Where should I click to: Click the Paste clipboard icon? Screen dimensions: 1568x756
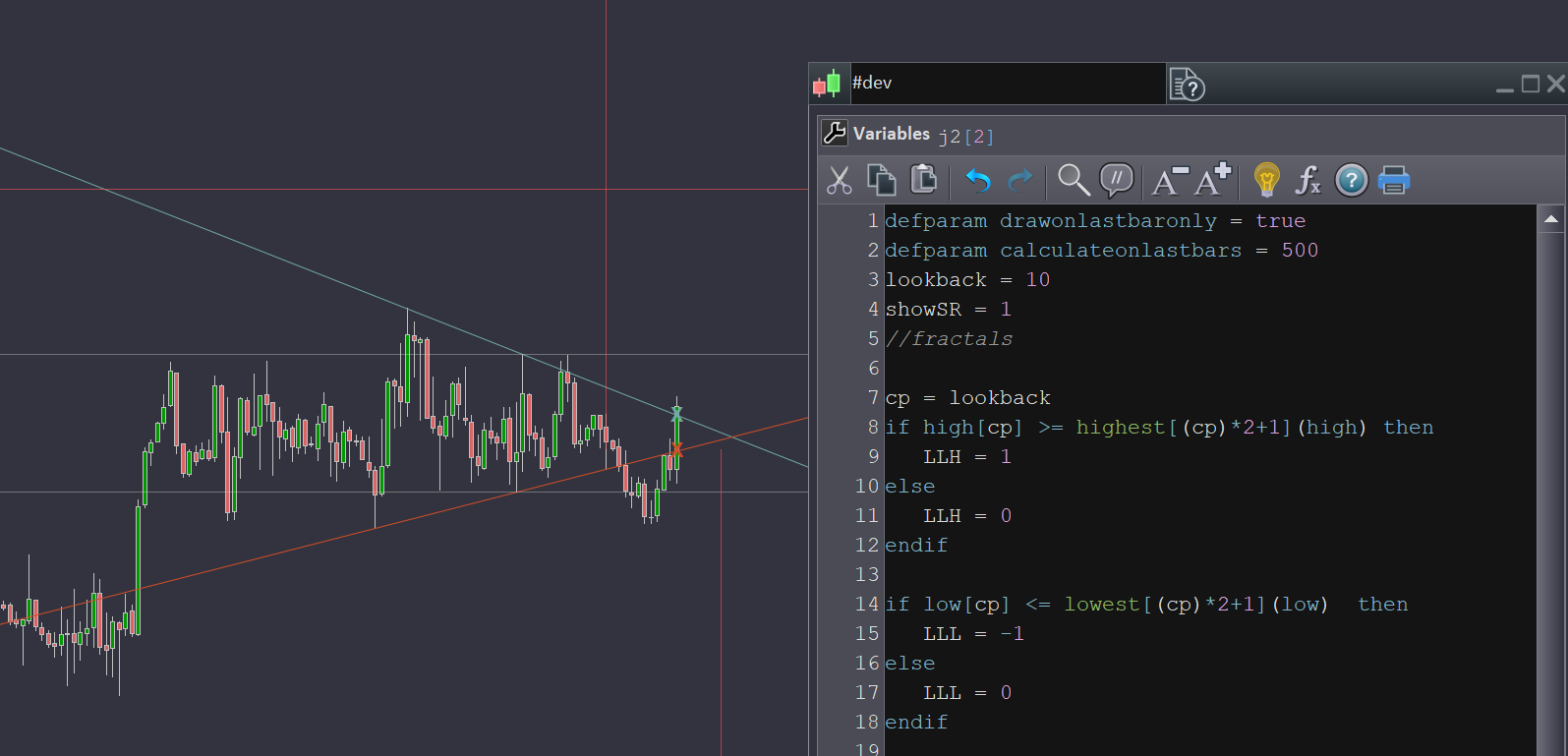[x=924, y=180]
